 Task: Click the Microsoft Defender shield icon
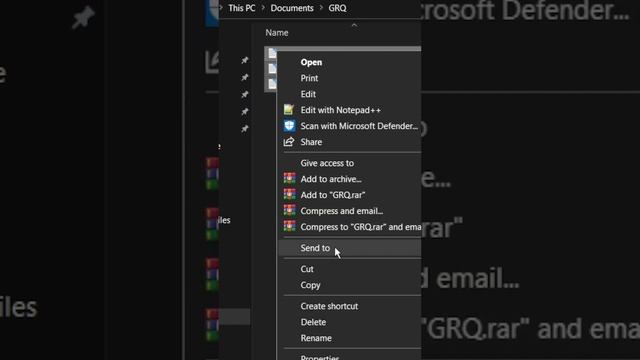pyautogui.click(x=289, y=126)
